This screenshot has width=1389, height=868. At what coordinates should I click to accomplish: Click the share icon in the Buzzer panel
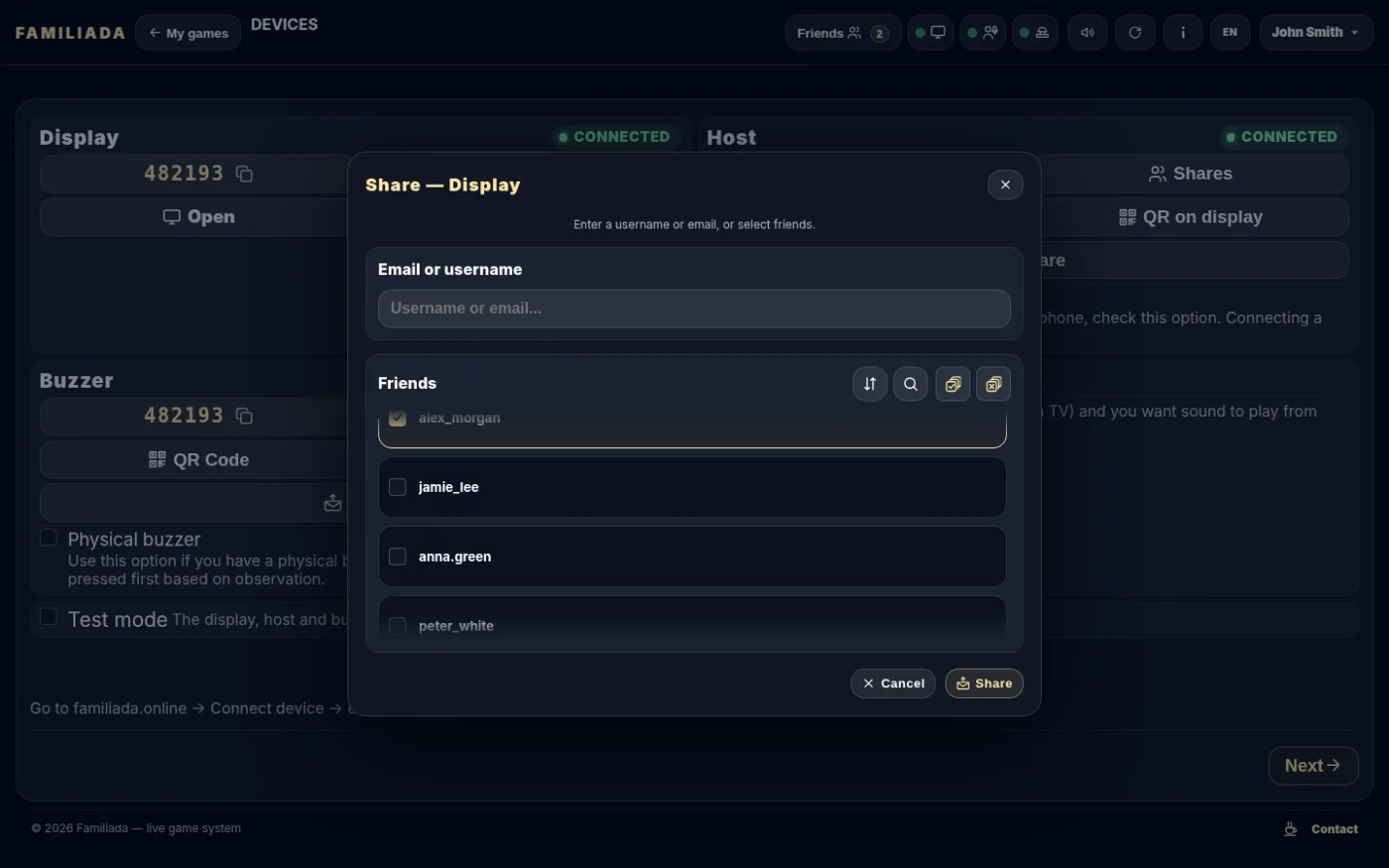coord(332,503)
